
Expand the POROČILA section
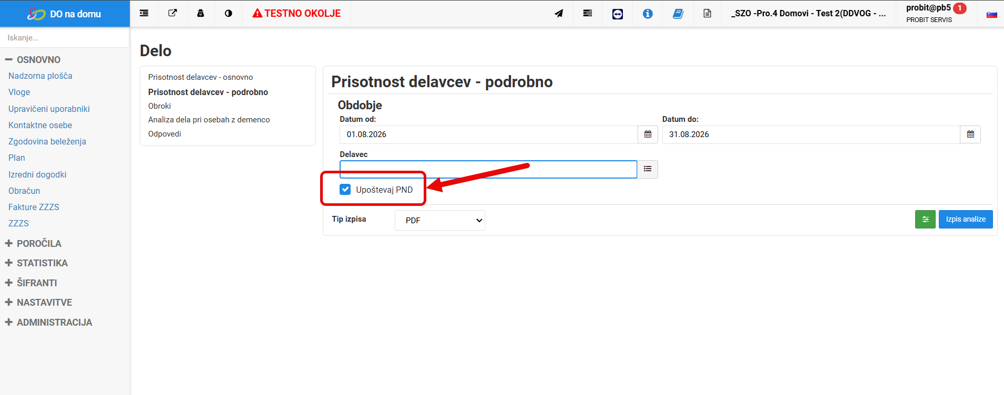[x=33, y=243]
